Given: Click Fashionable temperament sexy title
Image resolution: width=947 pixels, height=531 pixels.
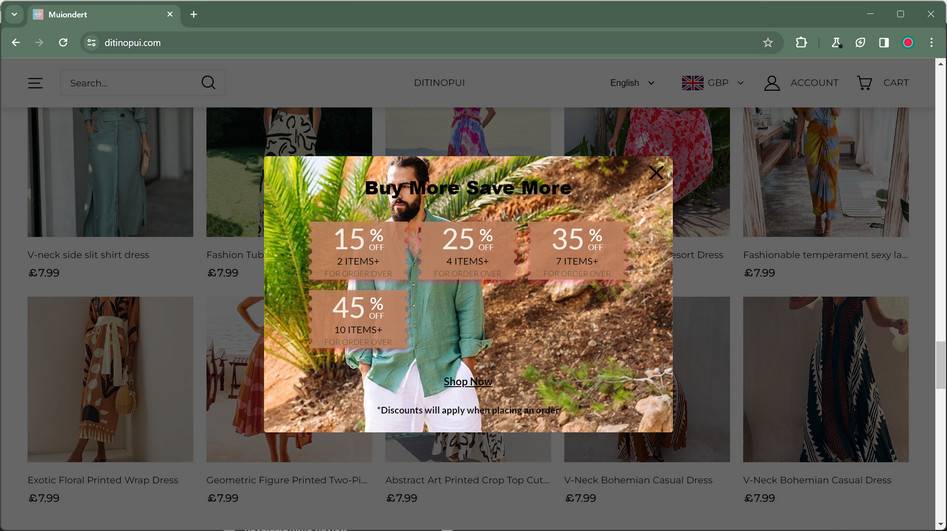Looking at the screenshot, I should pos(825,255).
